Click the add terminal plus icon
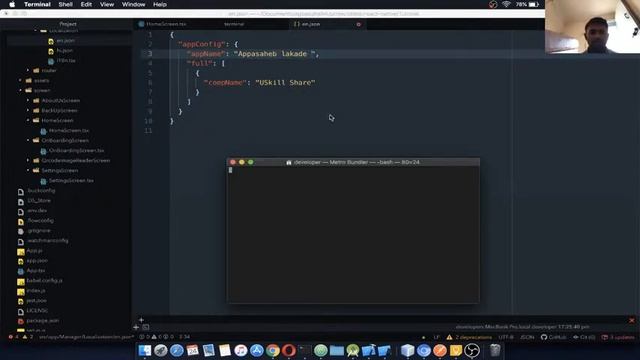Image resolution: width=640 pixels, height=360 pixels. click(136, 327)
